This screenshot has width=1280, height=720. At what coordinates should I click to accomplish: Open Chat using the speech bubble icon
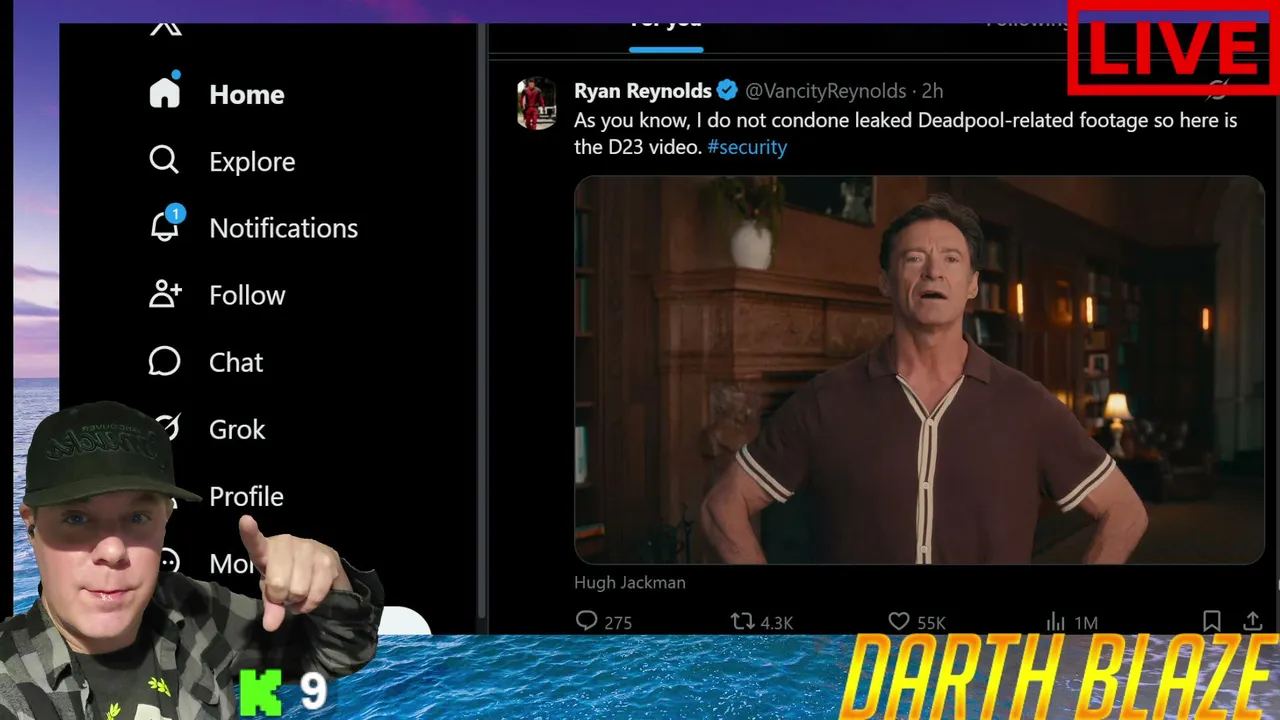click(x=164, y=361)
